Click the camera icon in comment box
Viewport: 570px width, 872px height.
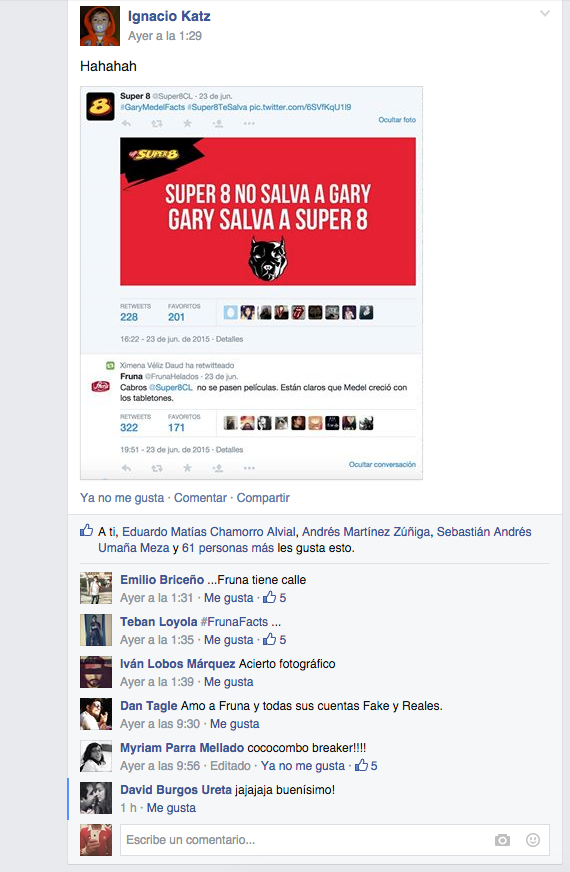(x=502, y=840)
